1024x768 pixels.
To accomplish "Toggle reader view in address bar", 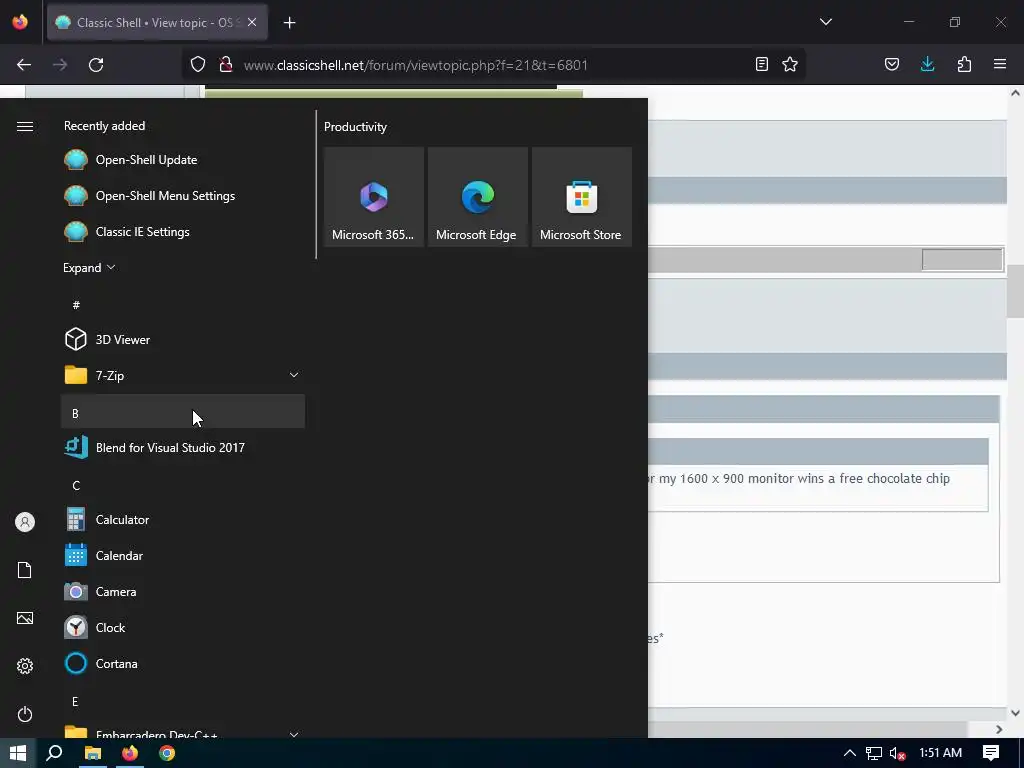I will click(x=761, y=65).
